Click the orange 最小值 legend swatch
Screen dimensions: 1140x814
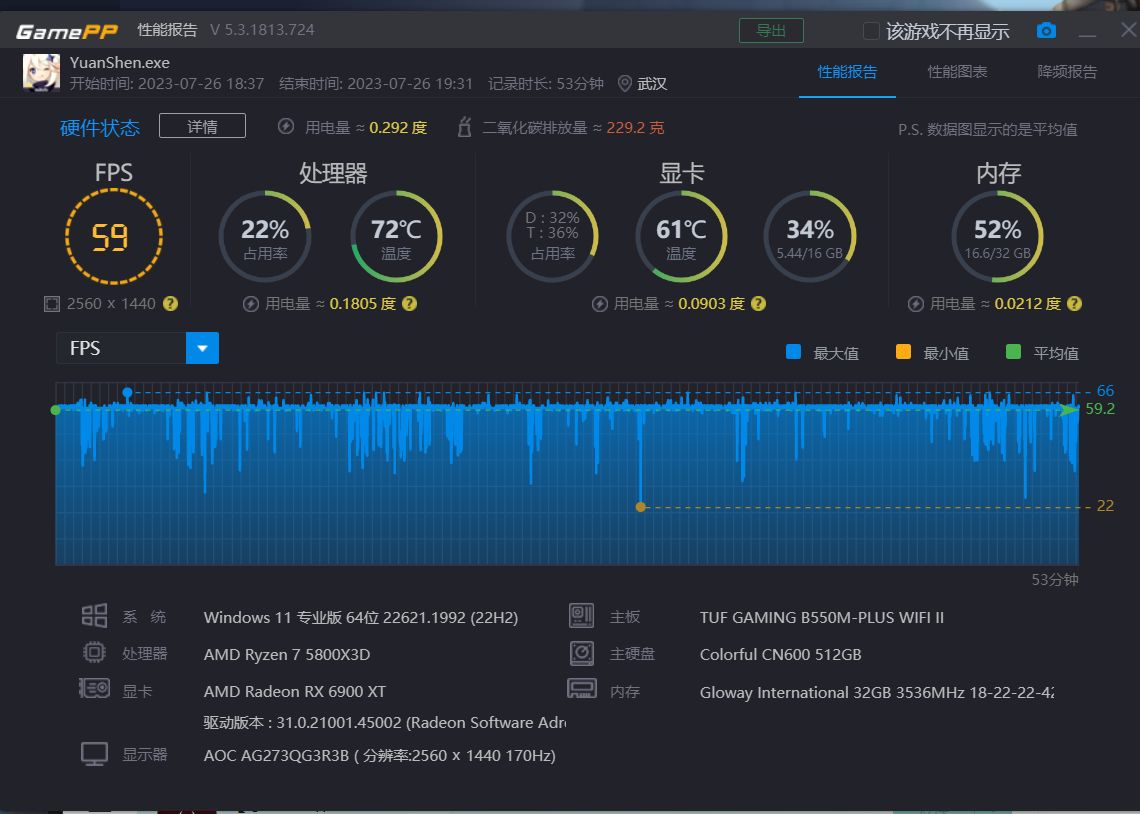(x=903, y=352)
